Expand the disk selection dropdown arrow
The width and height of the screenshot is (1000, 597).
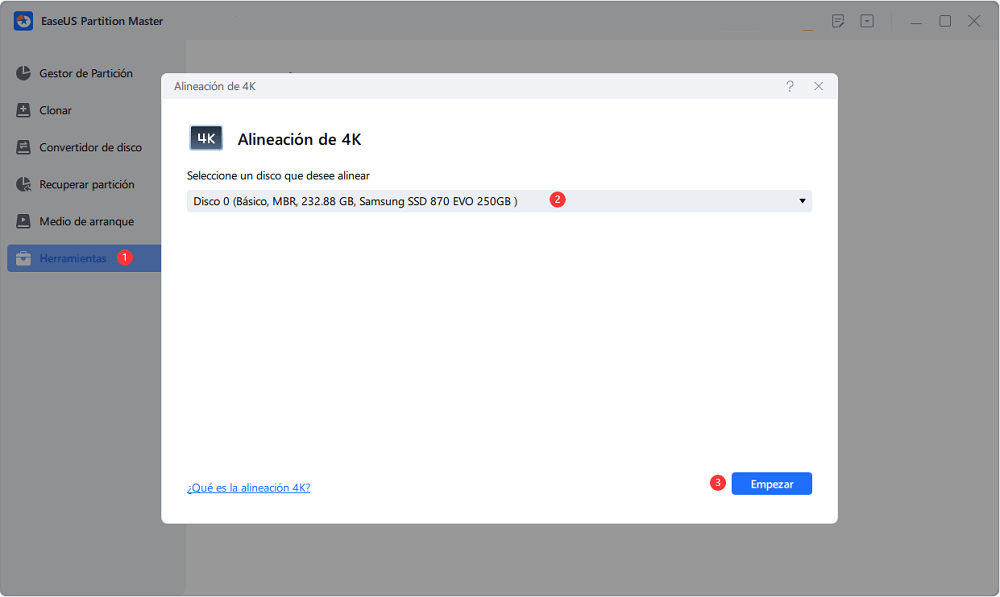pos(802,202)
